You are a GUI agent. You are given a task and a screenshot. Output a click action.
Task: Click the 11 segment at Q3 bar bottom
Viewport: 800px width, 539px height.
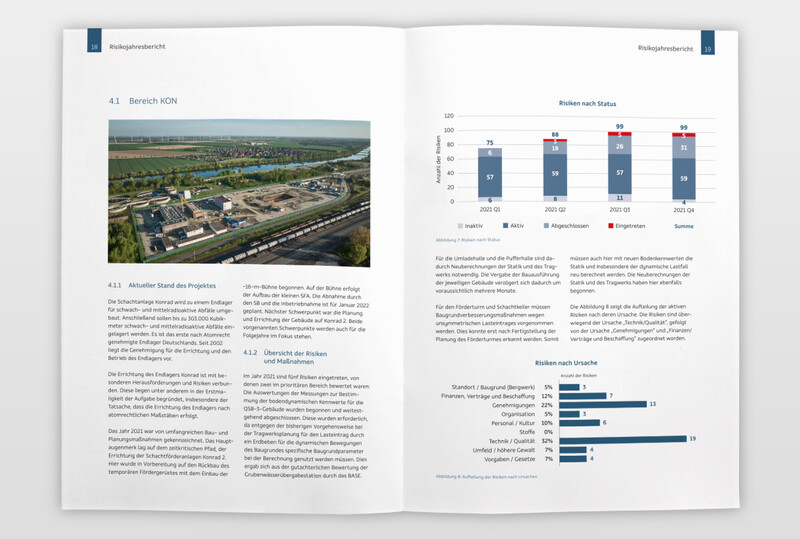pos(619,198)
